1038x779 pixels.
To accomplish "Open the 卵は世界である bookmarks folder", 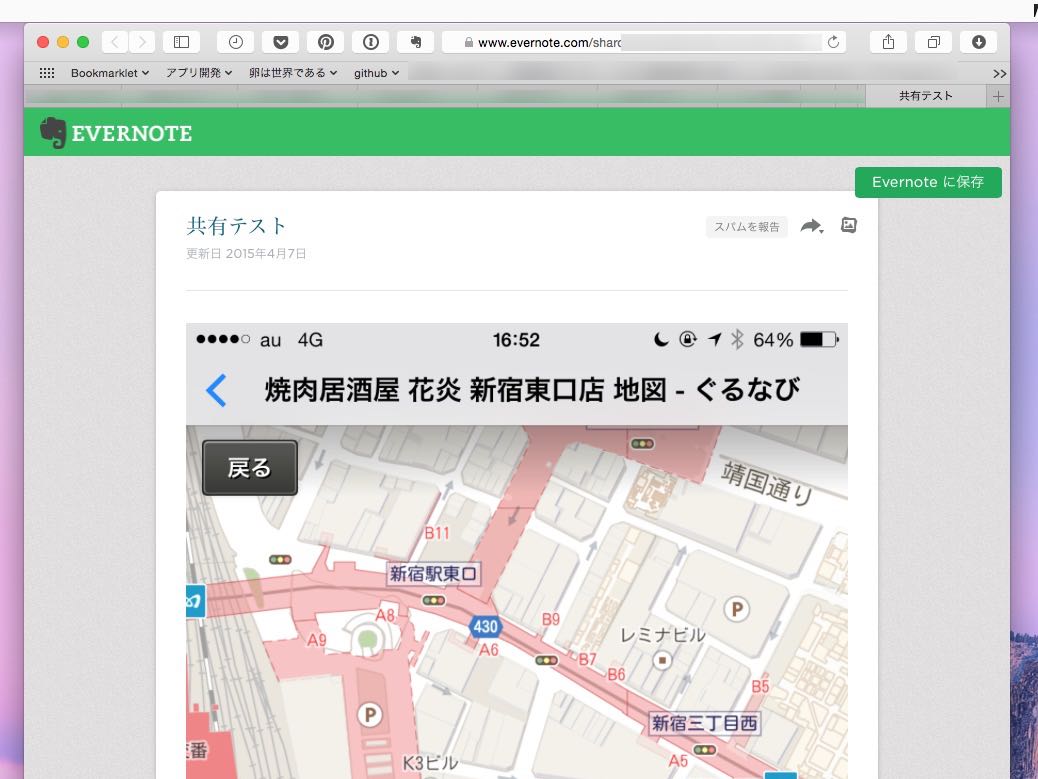I will (x=293, y=73).
